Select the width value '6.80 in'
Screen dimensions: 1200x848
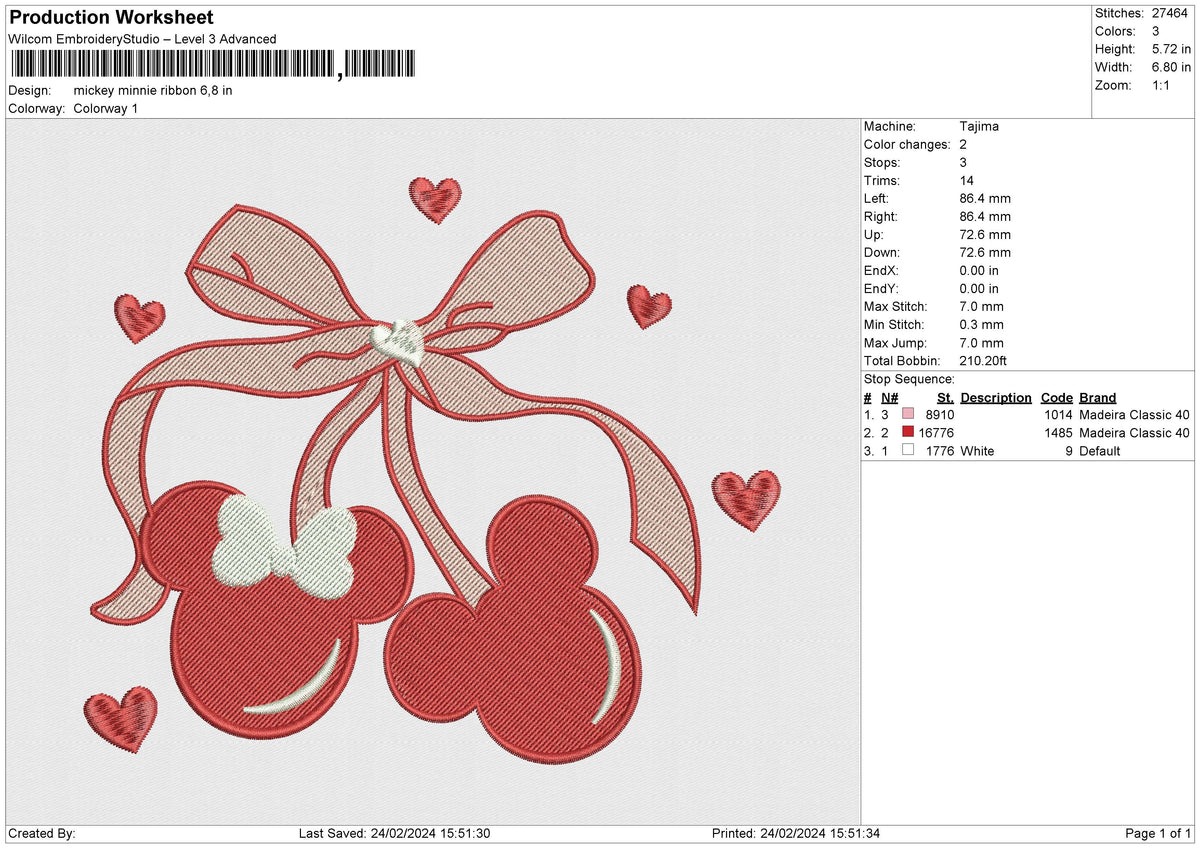tap(1170, 67)
